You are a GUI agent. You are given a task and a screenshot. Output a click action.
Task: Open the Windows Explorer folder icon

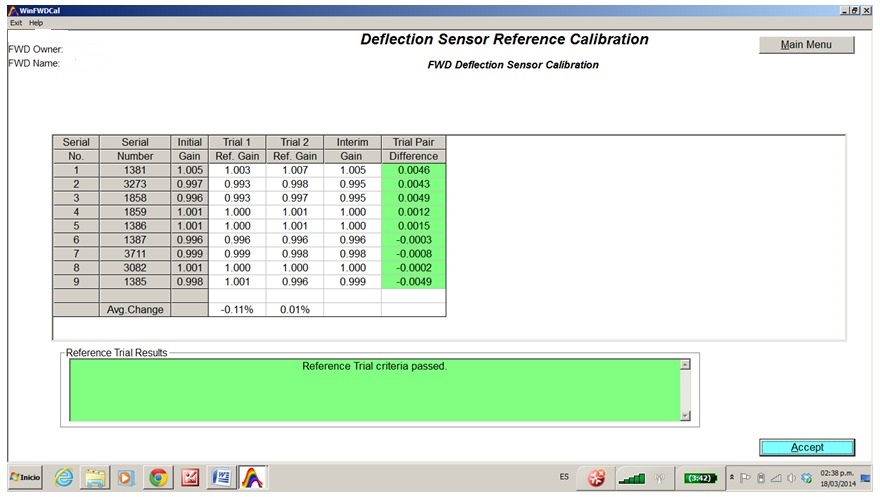[x=95, y=478]
